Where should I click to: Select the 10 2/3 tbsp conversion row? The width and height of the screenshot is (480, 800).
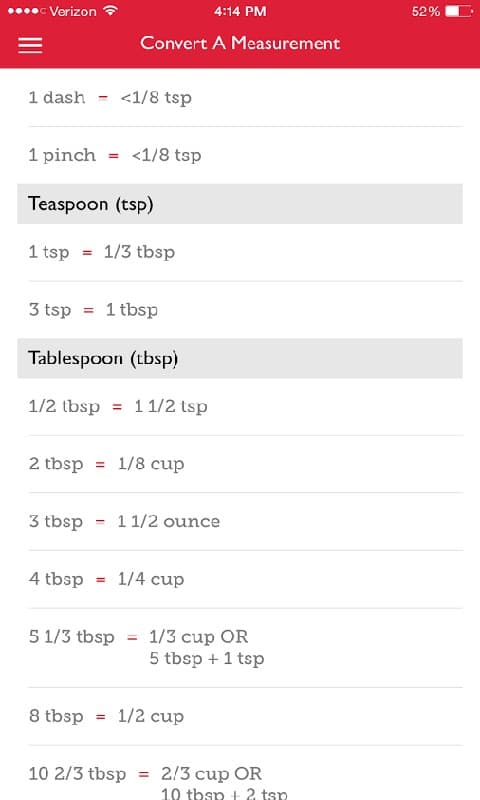coord(245,773)
